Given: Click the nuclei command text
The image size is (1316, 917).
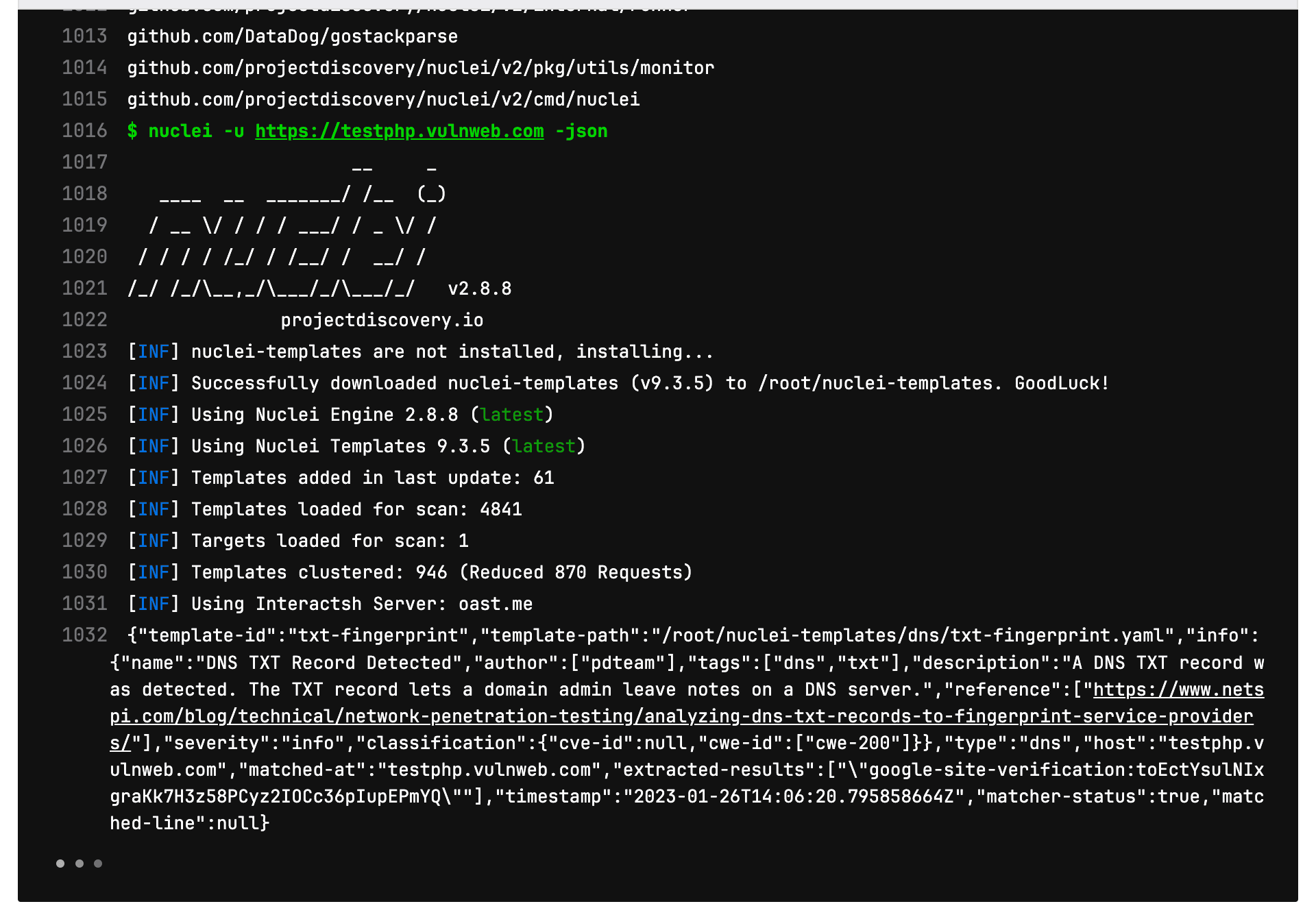Looking at the screenshot, I should point(180,131).
